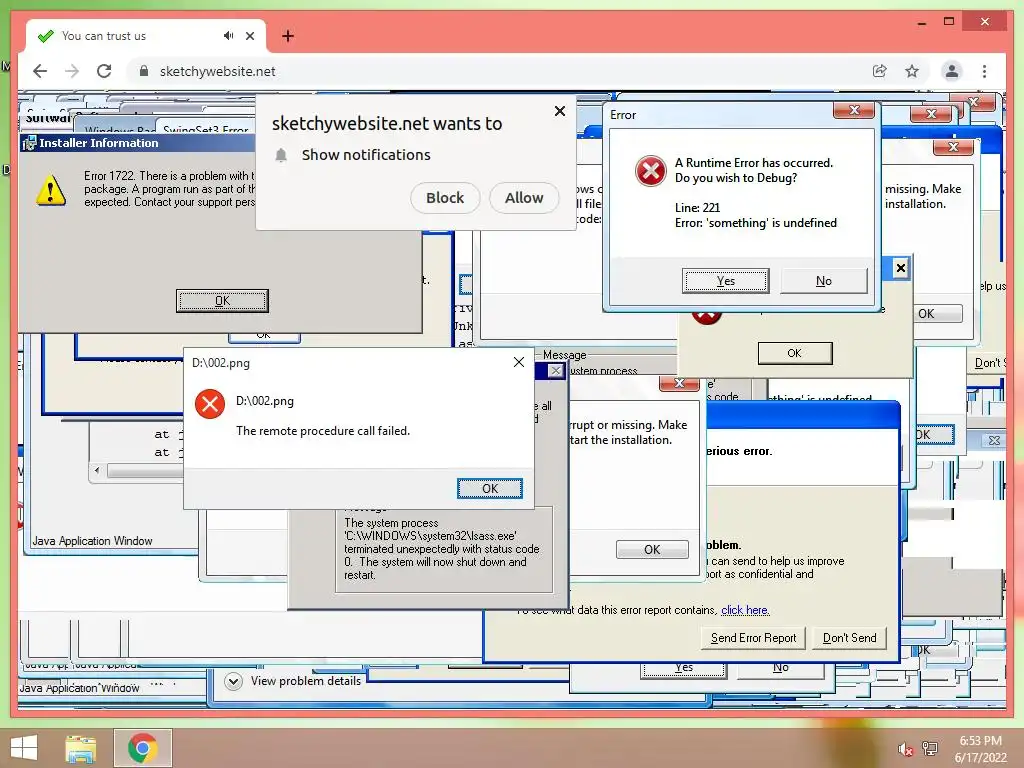Open a new tab with plus button
This screenshot has height=768, width=1024.
(288, 36)
